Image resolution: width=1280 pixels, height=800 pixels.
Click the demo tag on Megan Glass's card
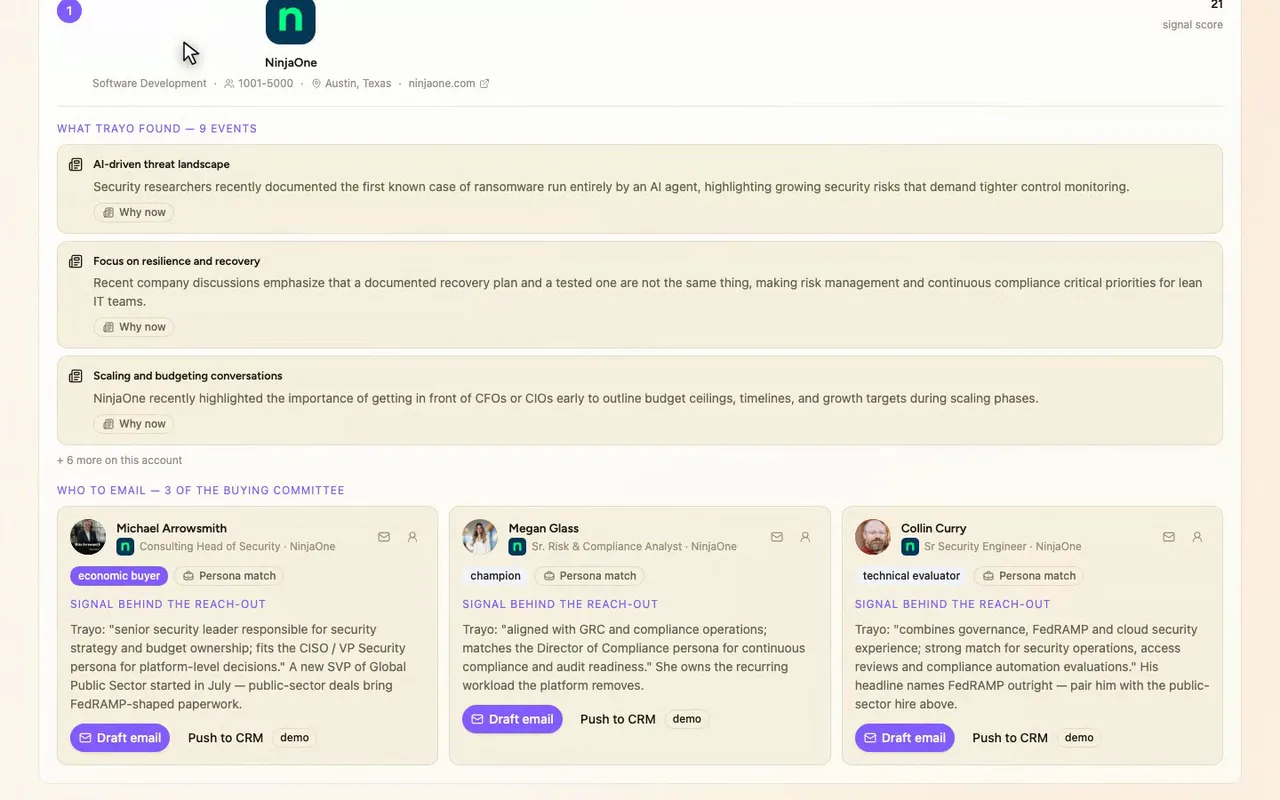[687, 719]
